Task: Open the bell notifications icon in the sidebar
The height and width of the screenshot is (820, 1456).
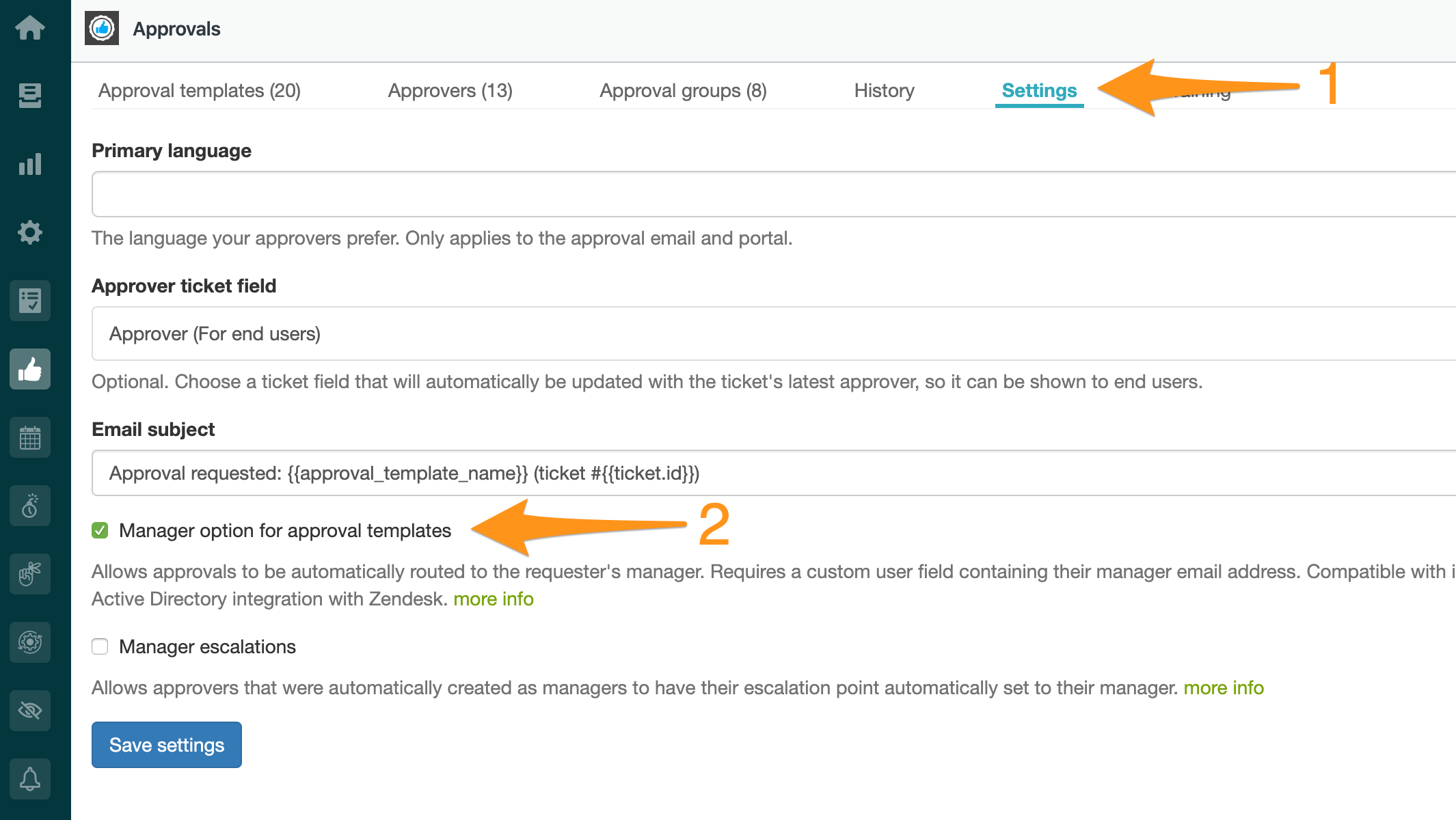Action: (30, 779)
